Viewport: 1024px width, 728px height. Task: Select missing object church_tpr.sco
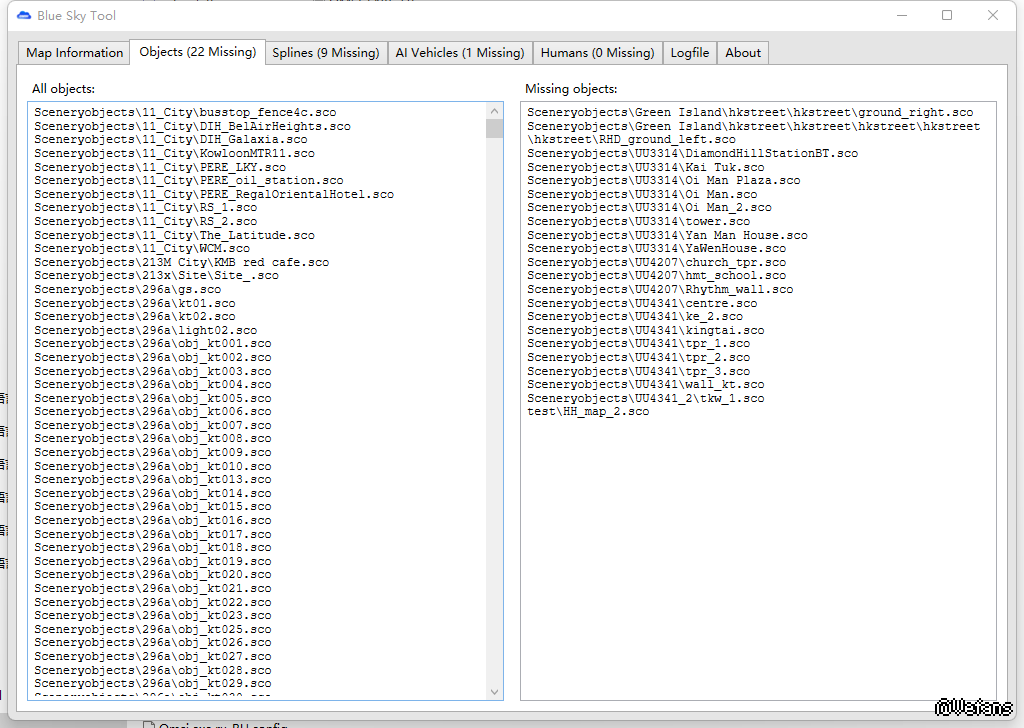click(656, 262)
